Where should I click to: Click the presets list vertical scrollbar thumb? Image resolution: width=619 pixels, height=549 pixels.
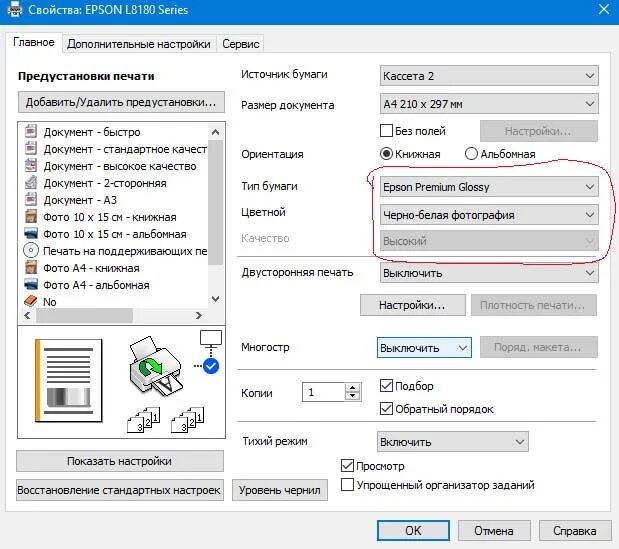(216, 203)
